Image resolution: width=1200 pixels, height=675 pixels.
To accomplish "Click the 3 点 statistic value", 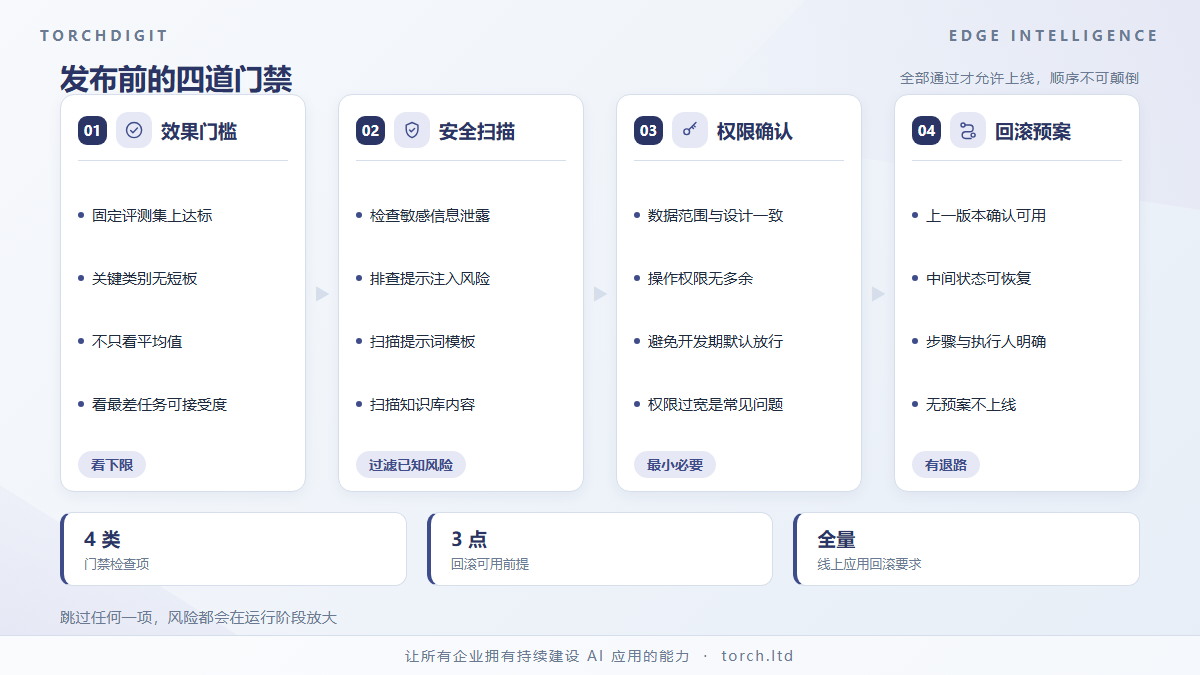I will coord(469,540).
